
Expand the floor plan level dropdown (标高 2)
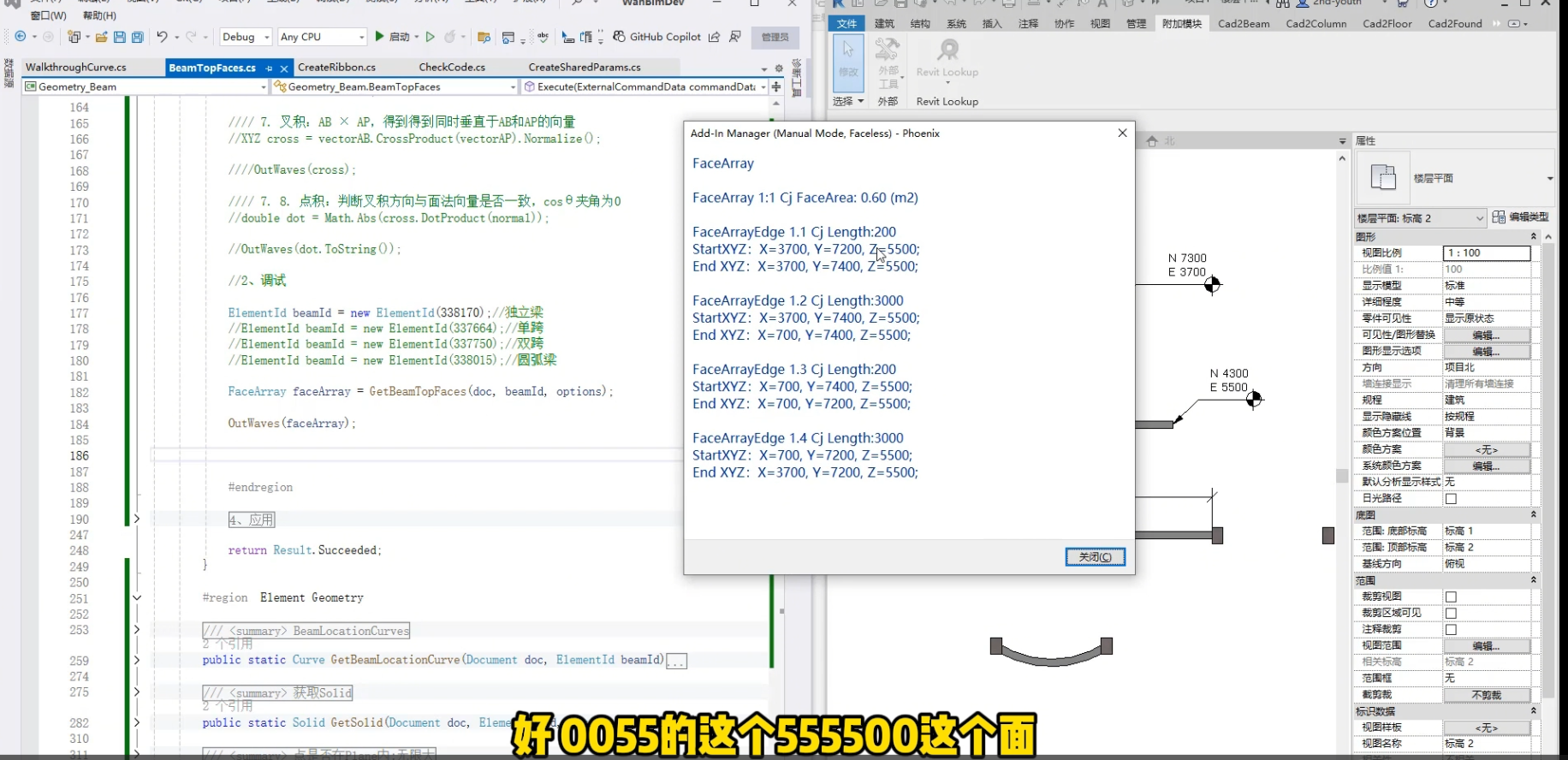(1480, 218)
